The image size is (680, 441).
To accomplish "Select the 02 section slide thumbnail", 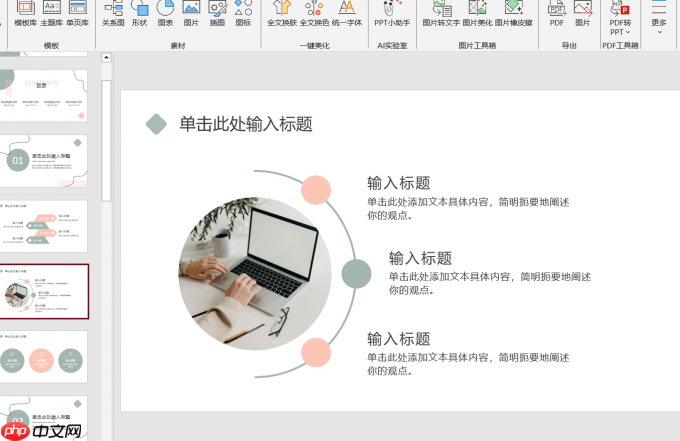I will point(43,418).
